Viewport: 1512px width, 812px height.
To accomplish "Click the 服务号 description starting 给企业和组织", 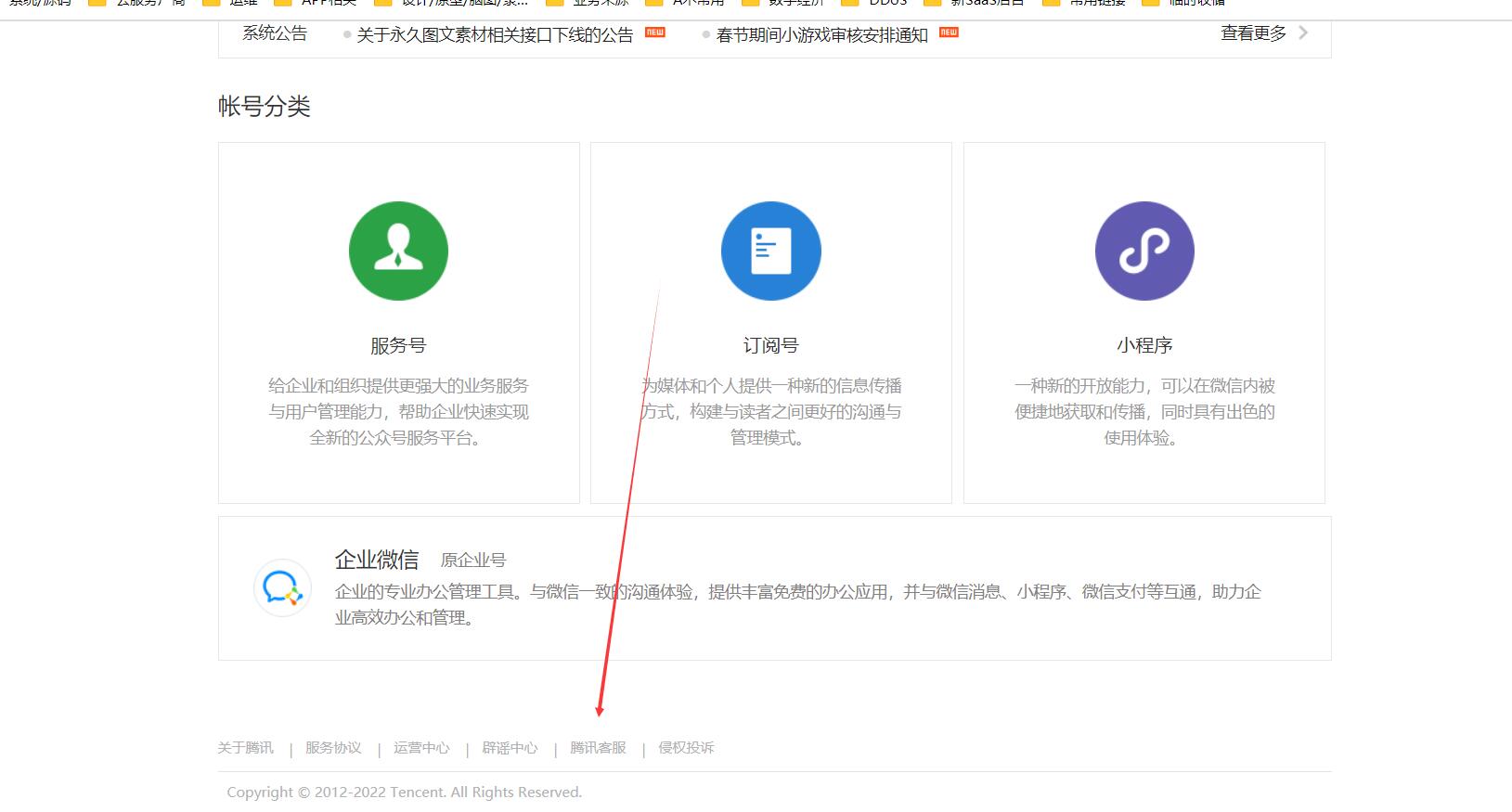I will 398,411.
